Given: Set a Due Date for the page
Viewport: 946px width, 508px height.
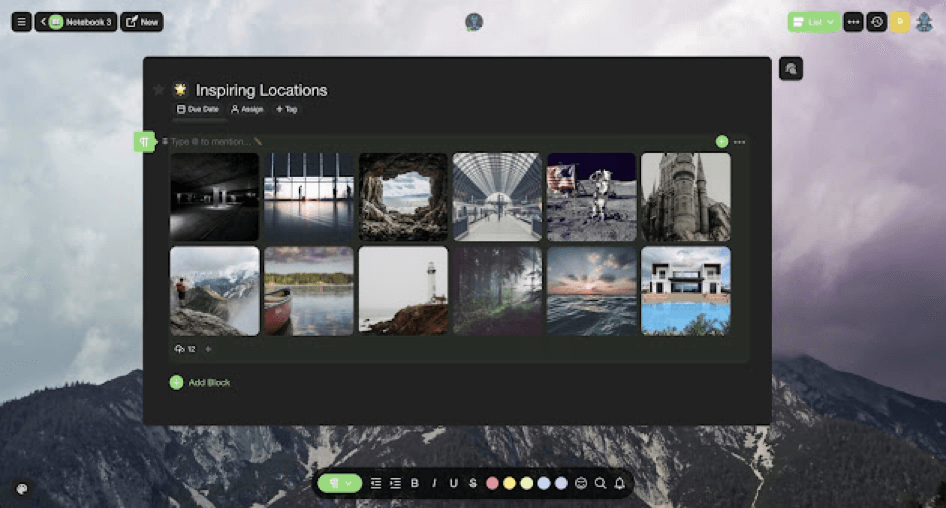Looking at the screenshot, I should tap(197, 109).
